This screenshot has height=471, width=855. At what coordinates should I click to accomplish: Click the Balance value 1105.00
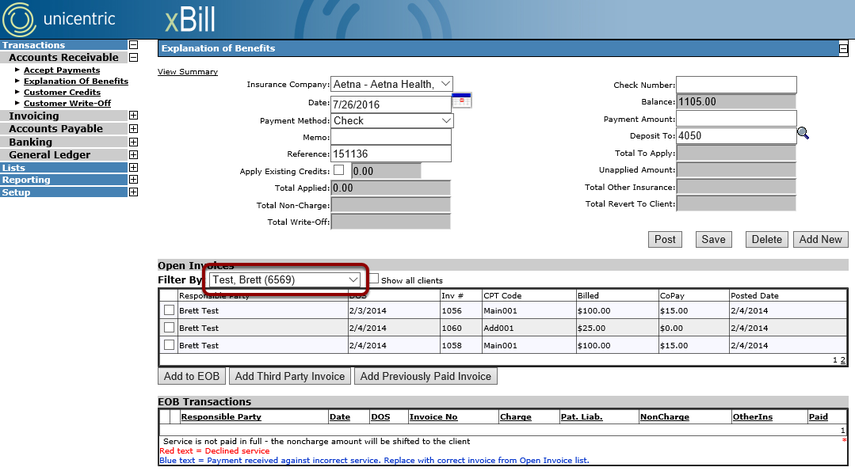point(736,101)
